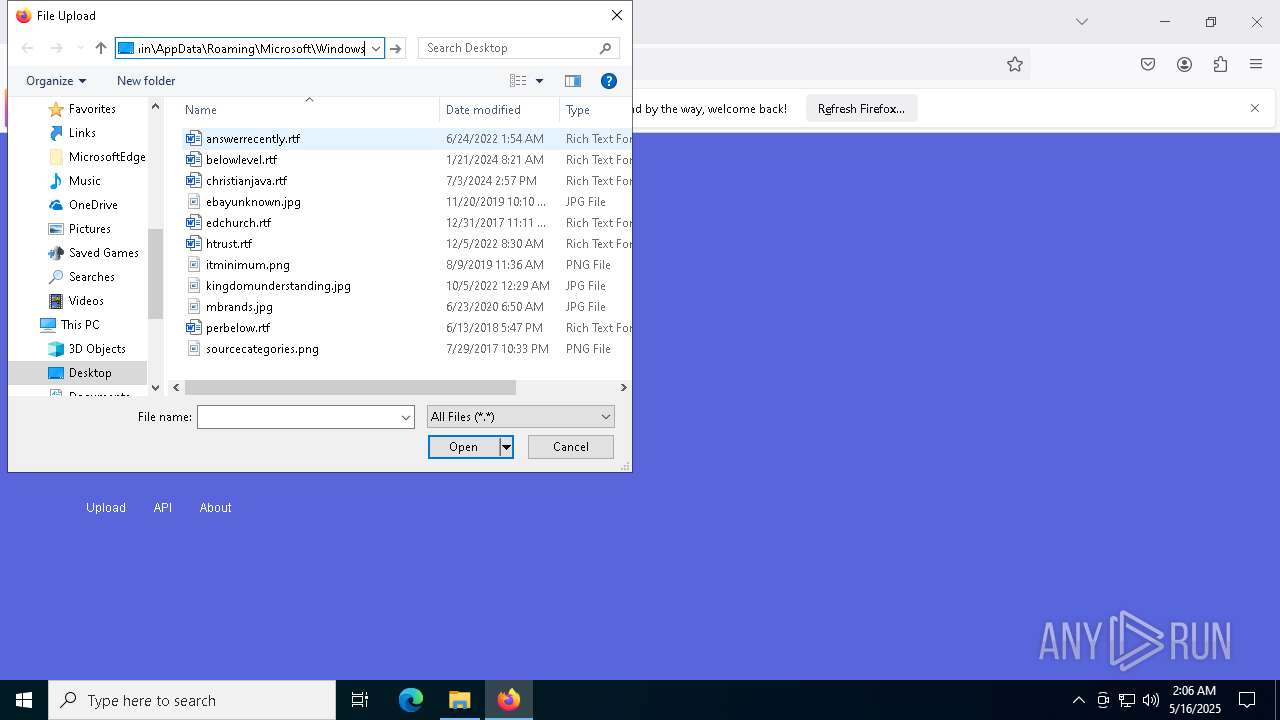Select itminimum.png file
The height and width of the screenshot is (720, 1280).
pyautogui.click(x=247, y=265)
